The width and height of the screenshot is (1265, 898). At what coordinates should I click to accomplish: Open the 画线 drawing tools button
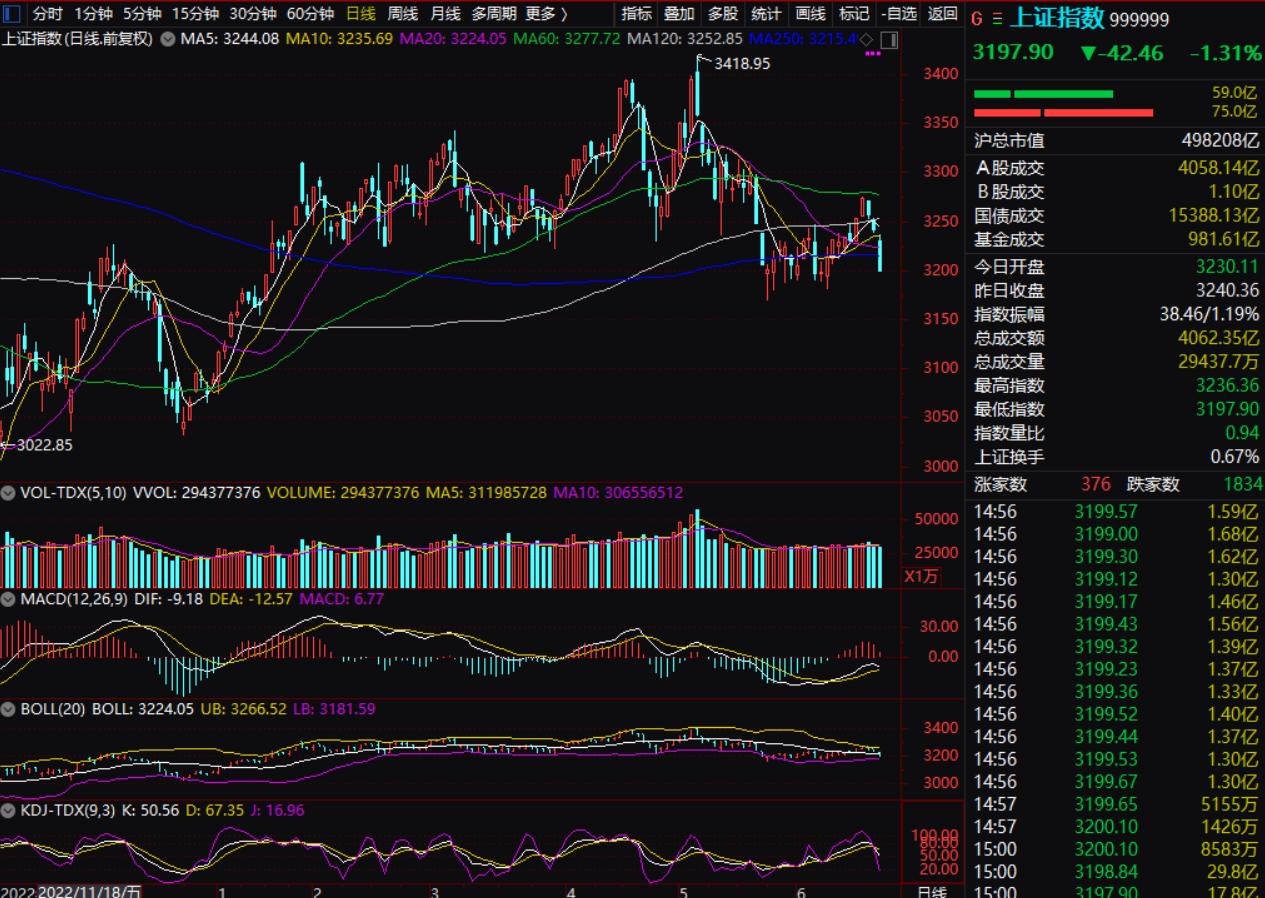point(810,14)
